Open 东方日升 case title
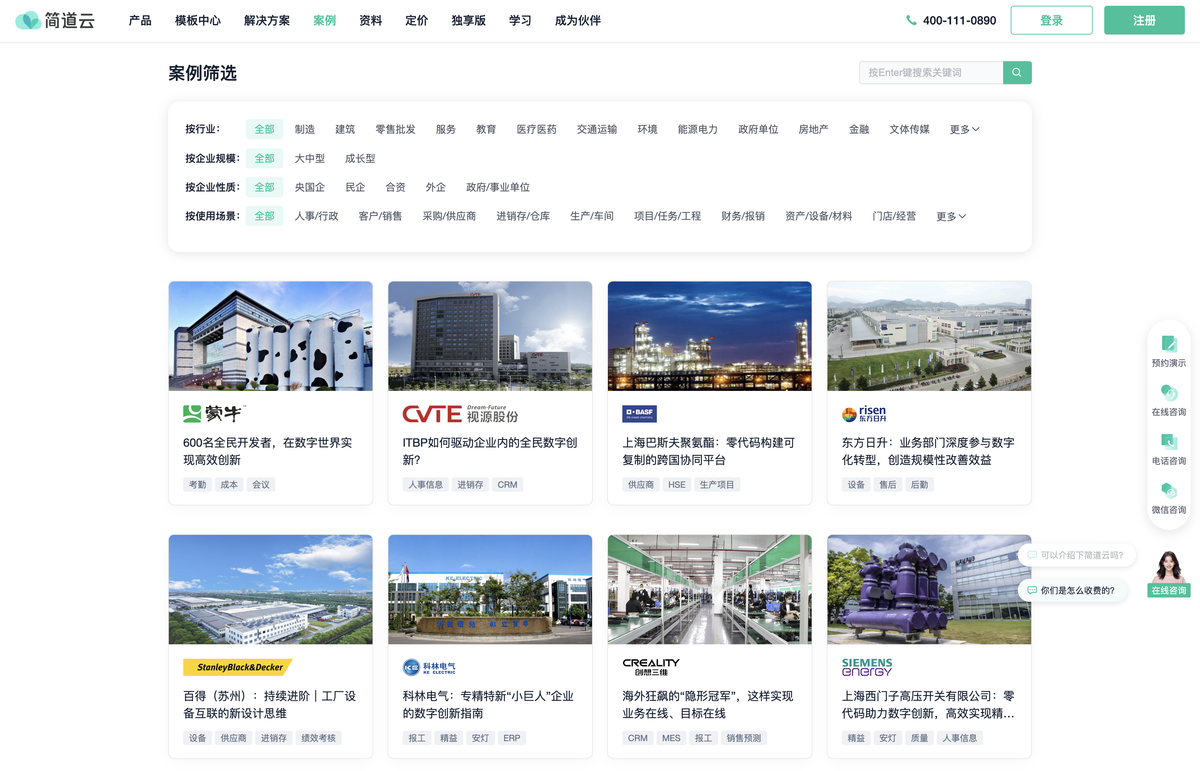The image size is (1200, 771). click(x=928, y=451)
